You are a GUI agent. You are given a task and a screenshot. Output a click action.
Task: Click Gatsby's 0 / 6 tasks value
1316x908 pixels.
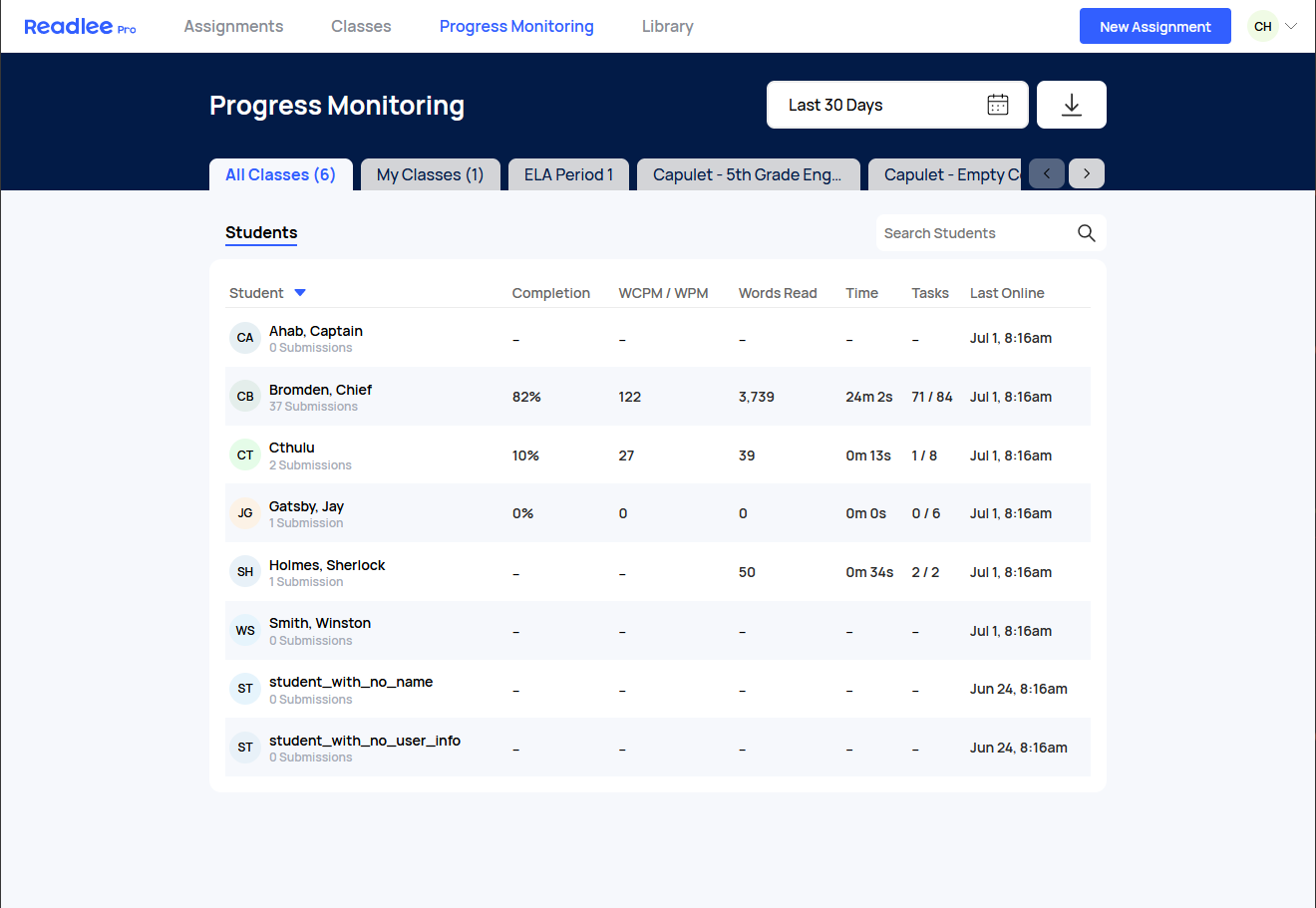coord(926,513)
